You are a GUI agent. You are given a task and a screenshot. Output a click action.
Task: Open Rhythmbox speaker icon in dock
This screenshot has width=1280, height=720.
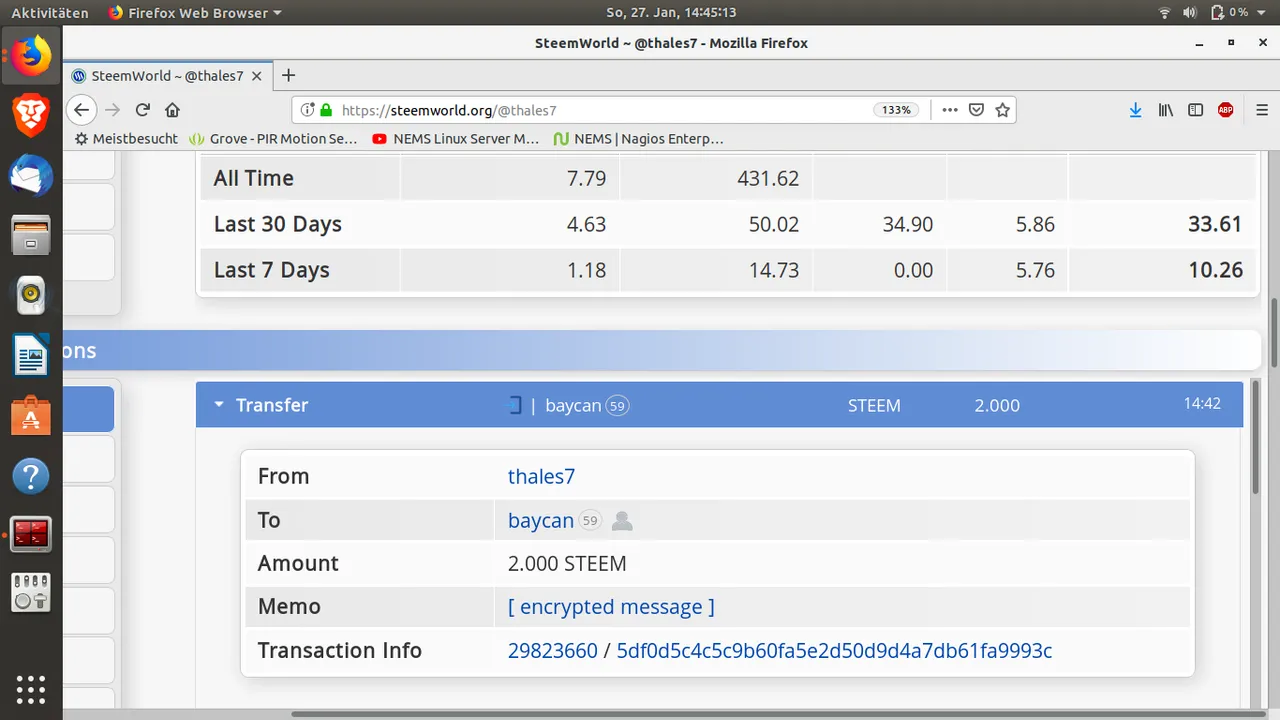[x=31, y=295]
